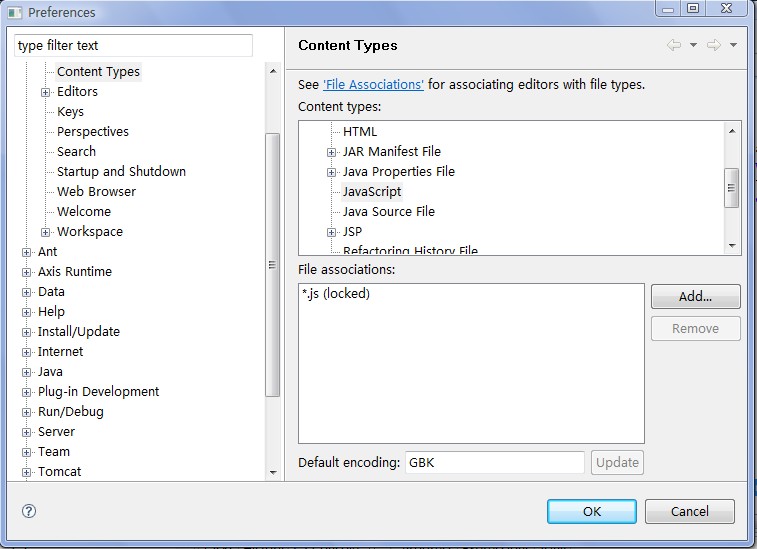Expand the JAR Manifest File content type
This screenshot has height=549, width=757.
tap(331, 152)
